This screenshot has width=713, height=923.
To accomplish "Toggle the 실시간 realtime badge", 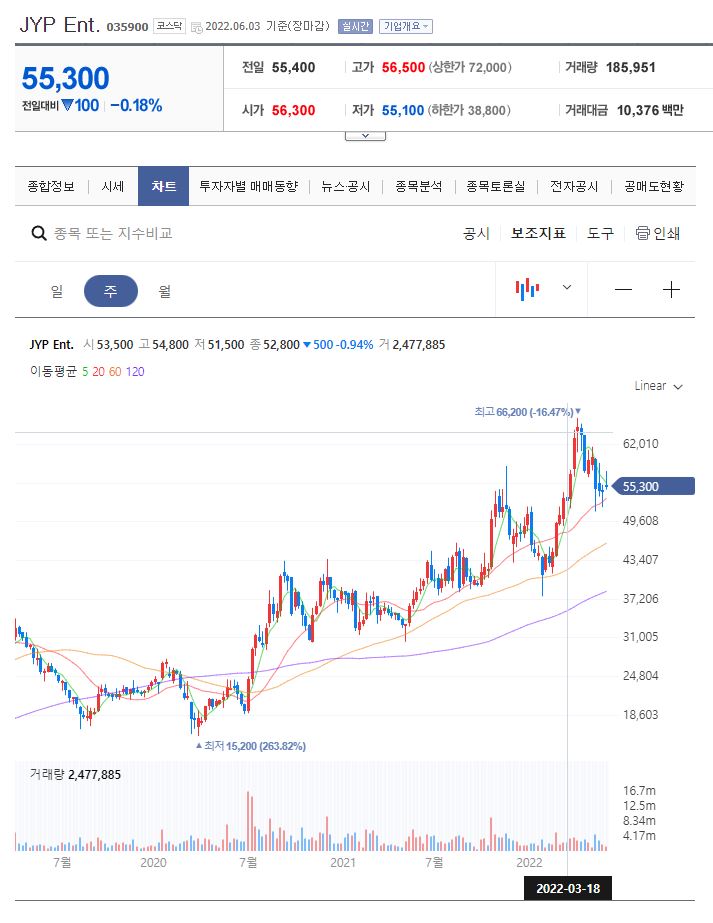I will 355,26.
